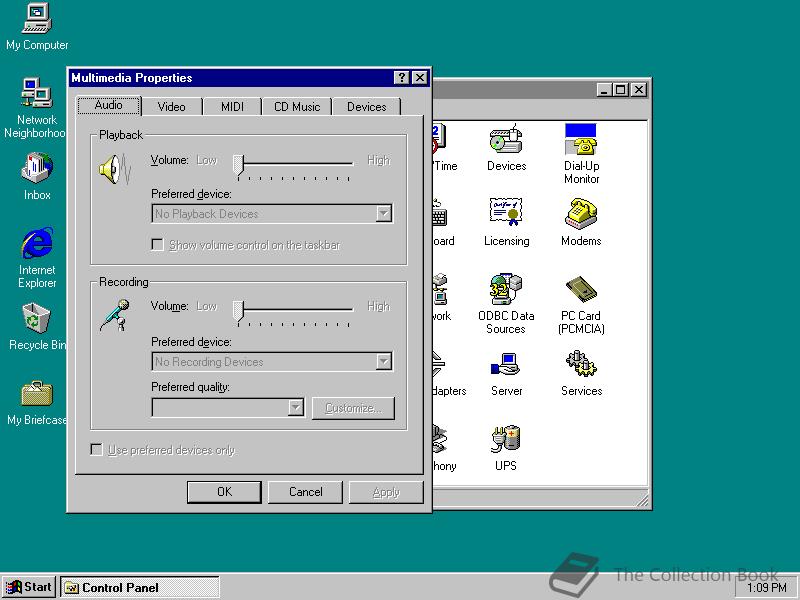Viewport: 800px width, 600px height.
Task: Click the Playback volume slider thumb
Action: 238,165
